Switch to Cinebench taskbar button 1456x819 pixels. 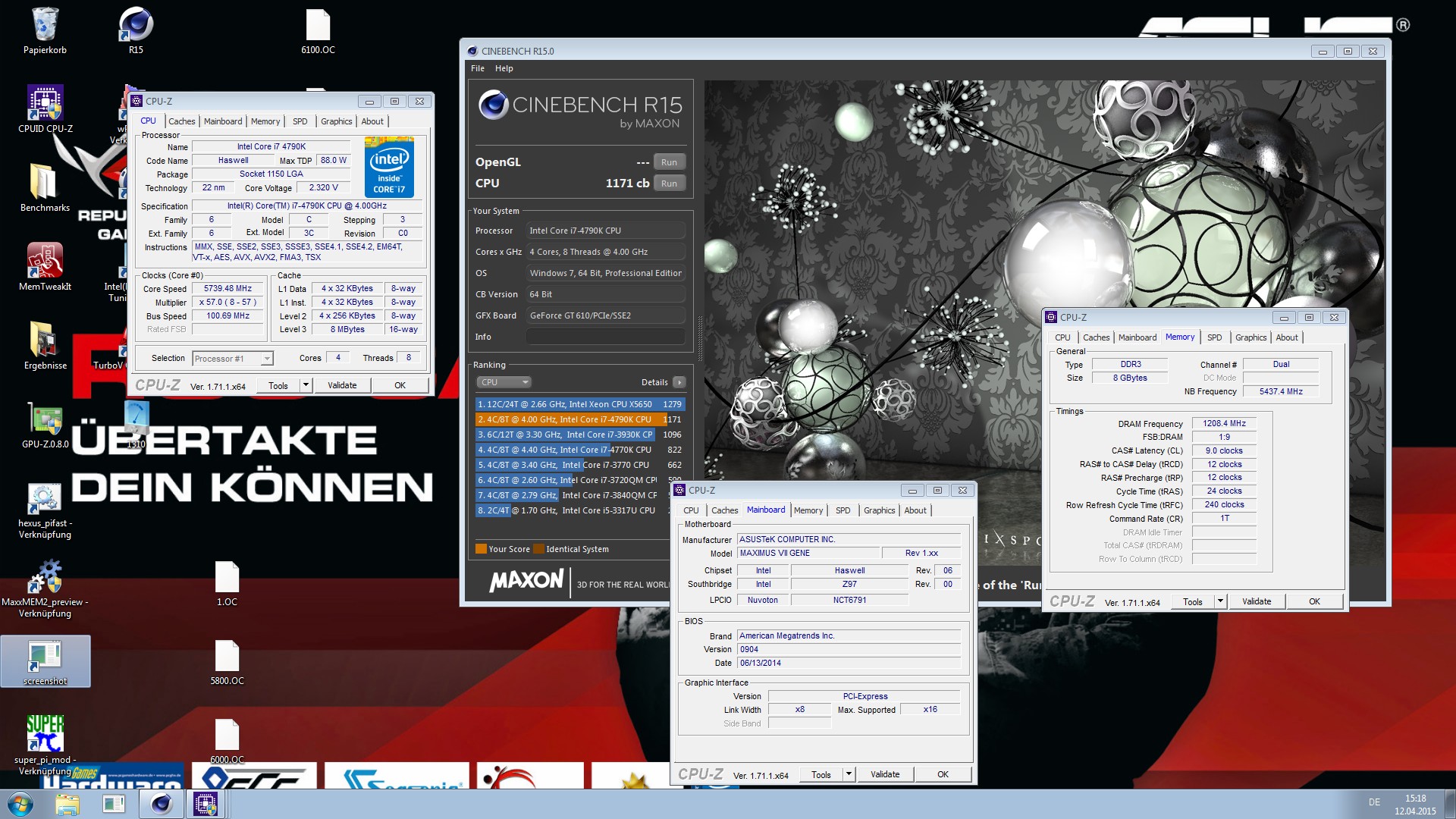click(x=161, y=804)
